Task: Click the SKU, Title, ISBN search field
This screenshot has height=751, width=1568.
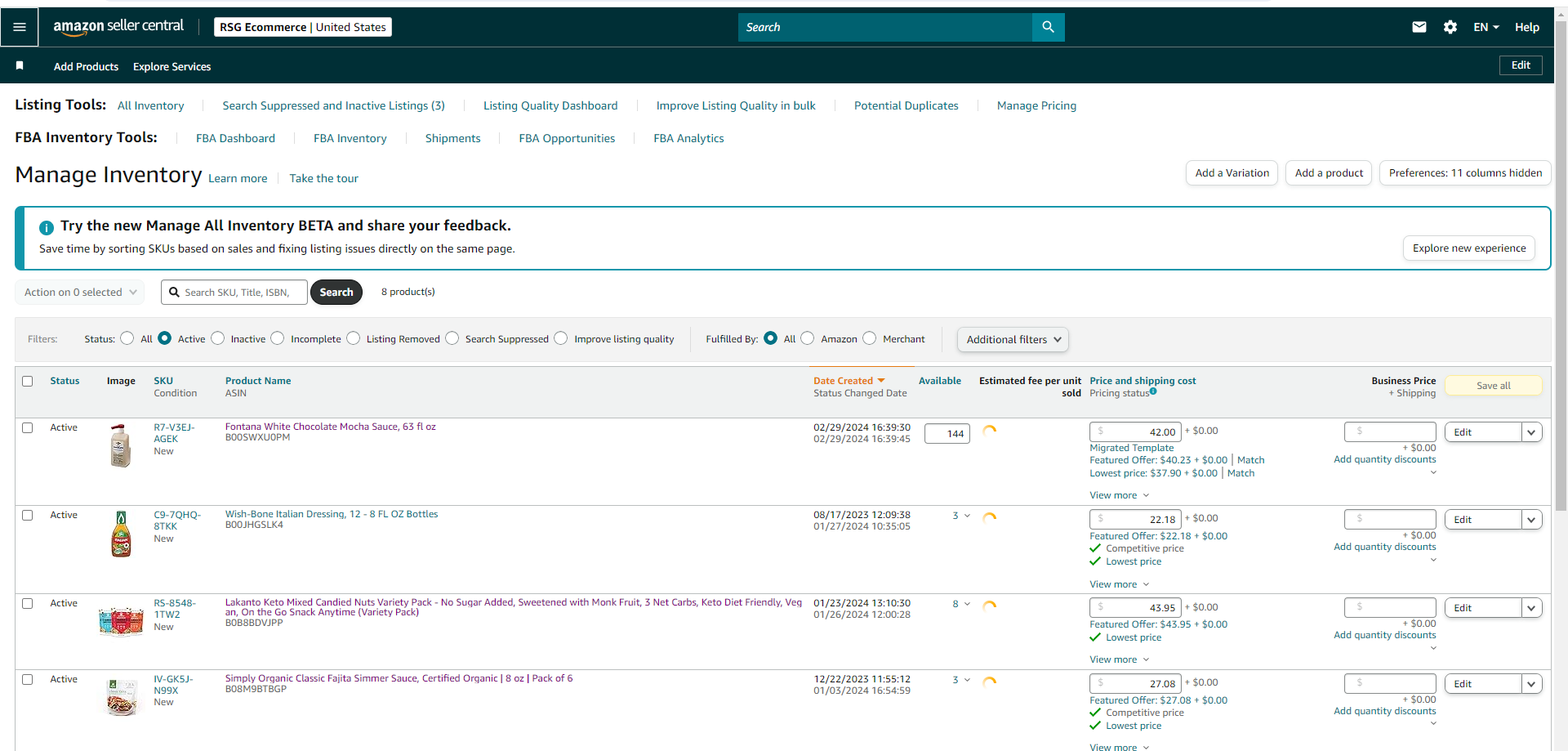Action: 234,292
